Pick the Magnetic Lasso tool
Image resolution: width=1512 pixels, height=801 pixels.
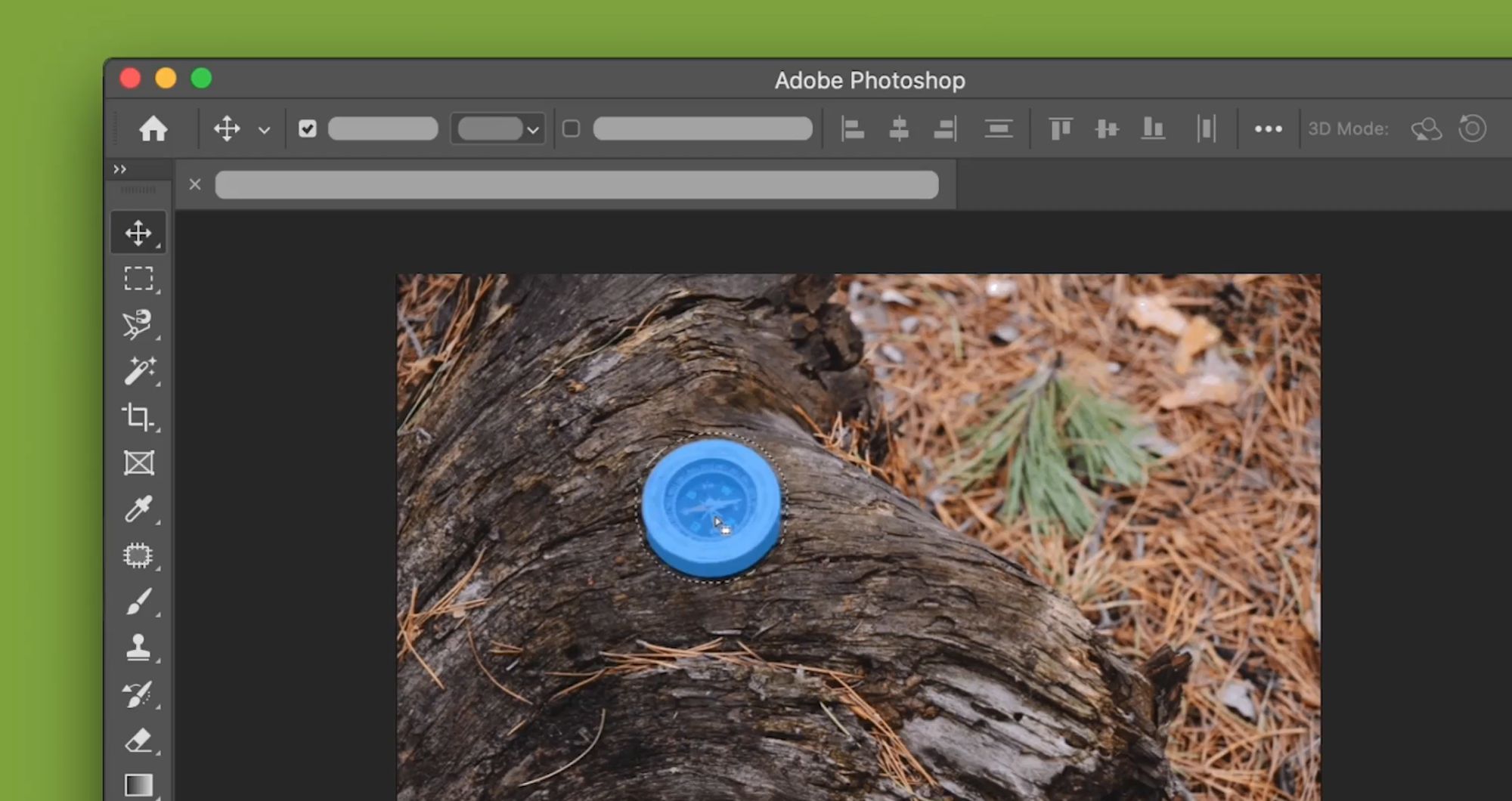138,325
